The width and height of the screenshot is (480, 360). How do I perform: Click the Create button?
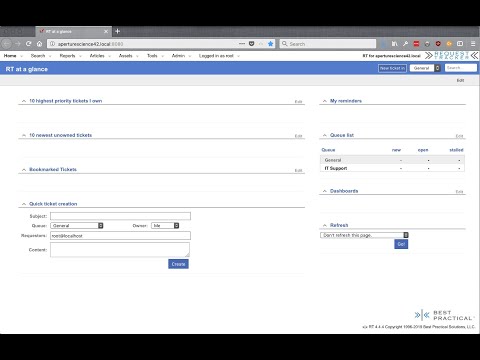point(178,264)
